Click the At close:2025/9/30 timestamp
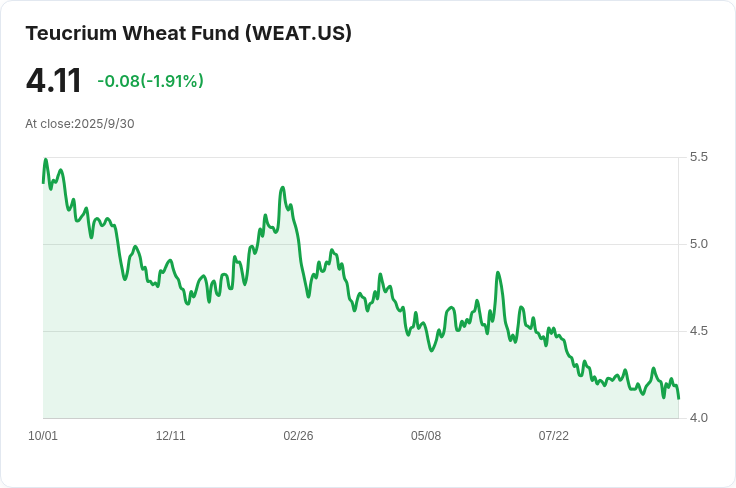The width and height of the screenshot is (736, 488). pyautogui.click(x=80, y=124)
